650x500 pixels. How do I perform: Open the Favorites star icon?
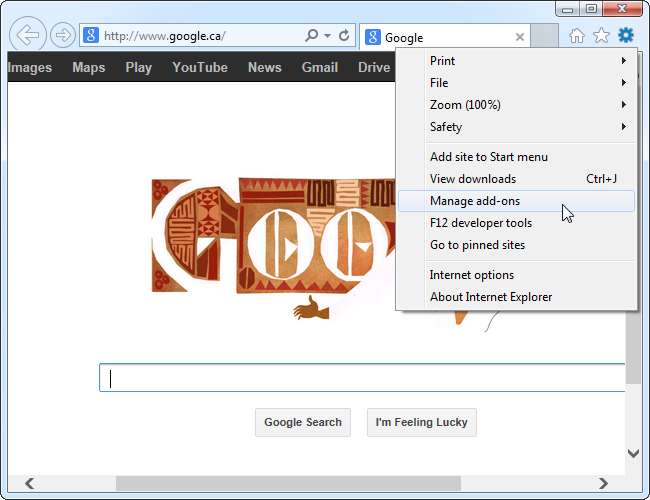[x=601, y=36]
